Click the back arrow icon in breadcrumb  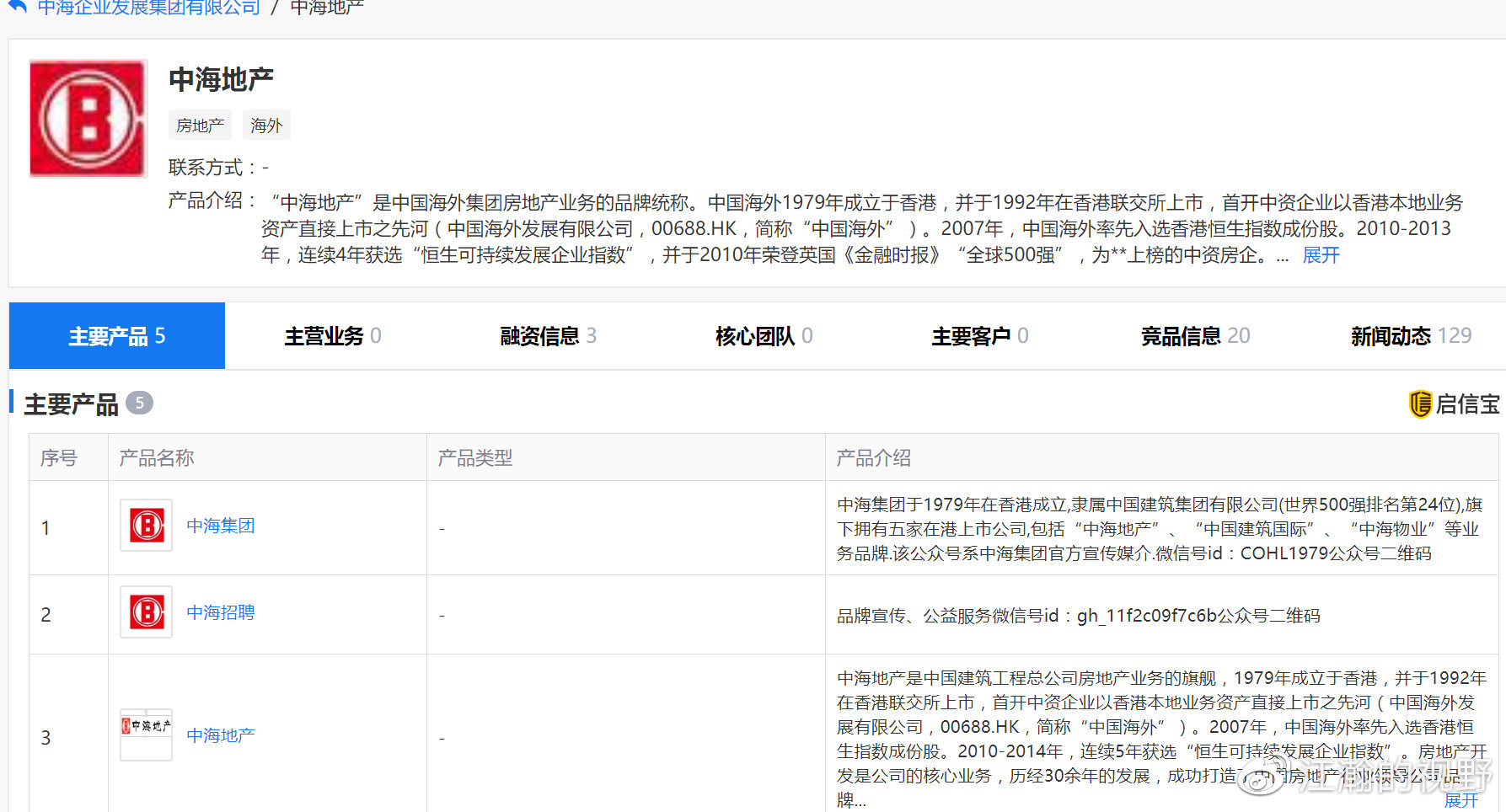pyautogui.click(x=17, y=6)
